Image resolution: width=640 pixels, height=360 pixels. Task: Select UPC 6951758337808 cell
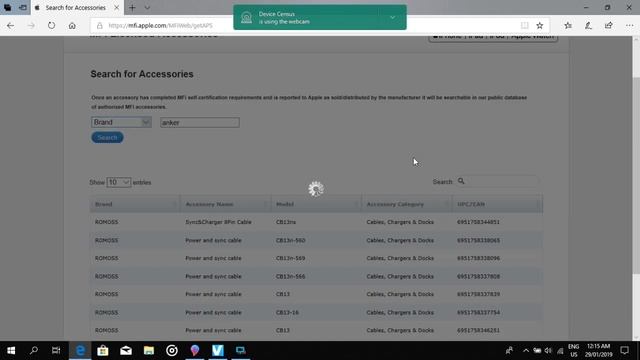click(x=478, y=276)
